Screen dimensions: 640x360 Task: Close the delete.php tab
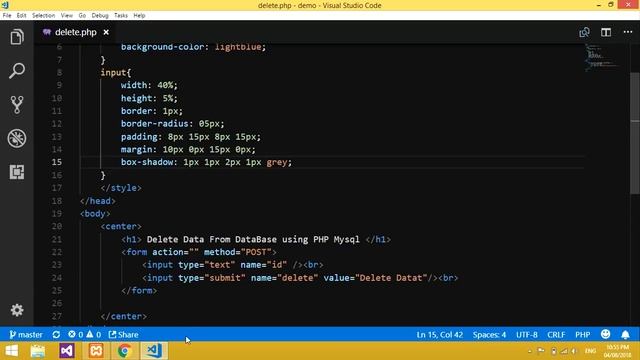pyautogui.click(x=106, y=32)
